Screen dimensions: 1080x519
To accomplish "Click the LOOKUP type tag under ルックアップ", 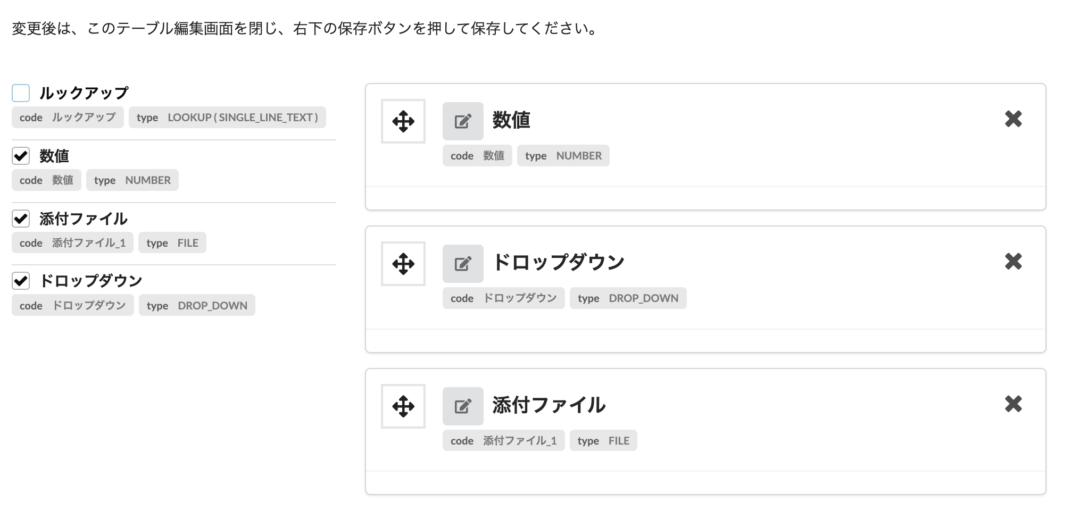I will (x=227, y=118).
